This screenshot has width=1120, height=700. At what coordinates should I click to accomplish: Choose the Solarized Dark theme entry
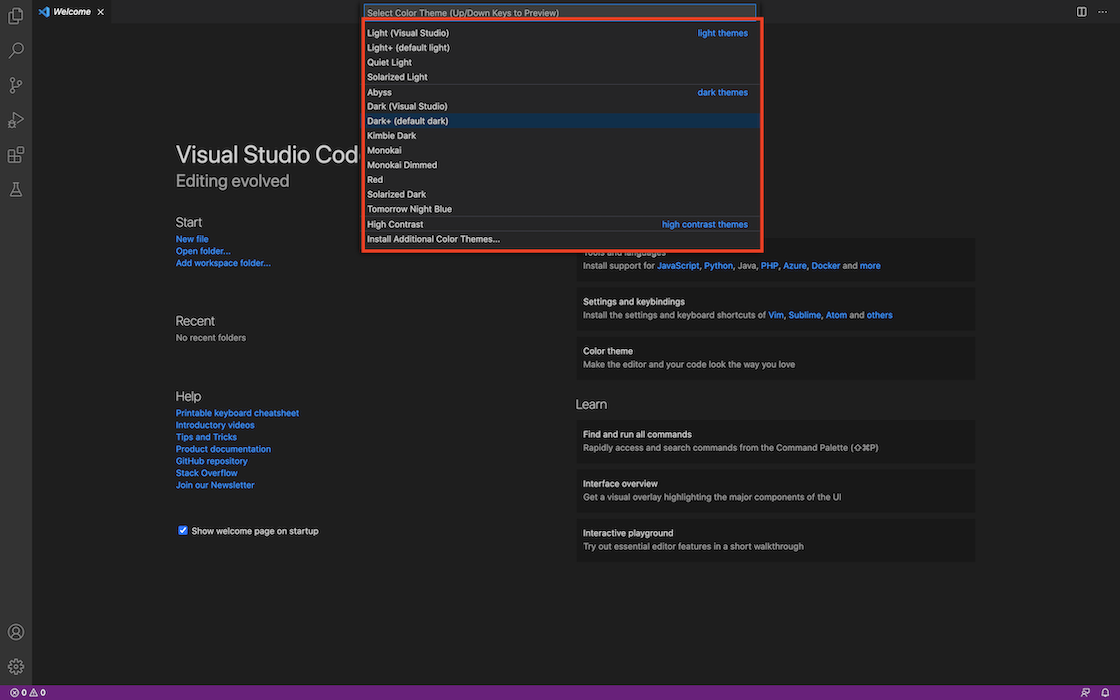point(399,193)
